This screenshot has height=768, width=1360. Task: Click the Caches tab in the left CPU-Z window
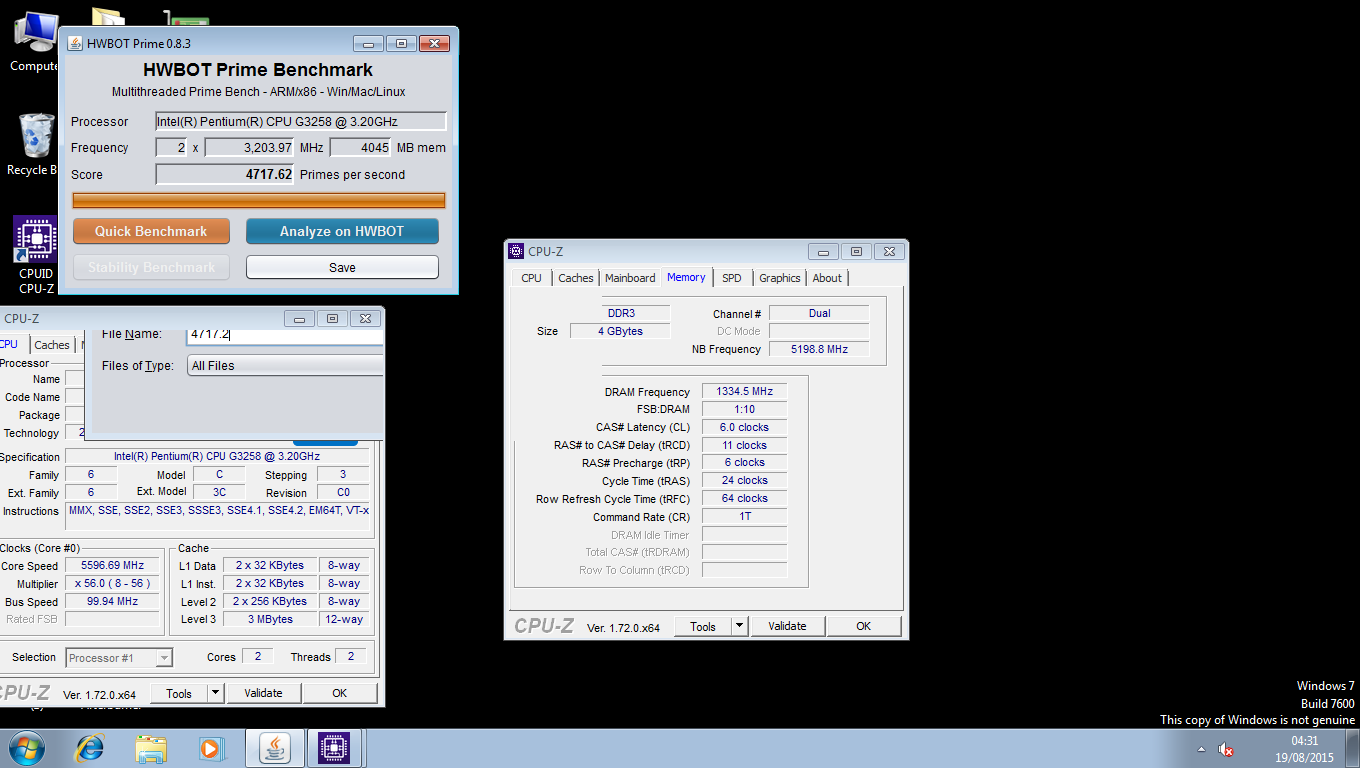coord(52,345)
